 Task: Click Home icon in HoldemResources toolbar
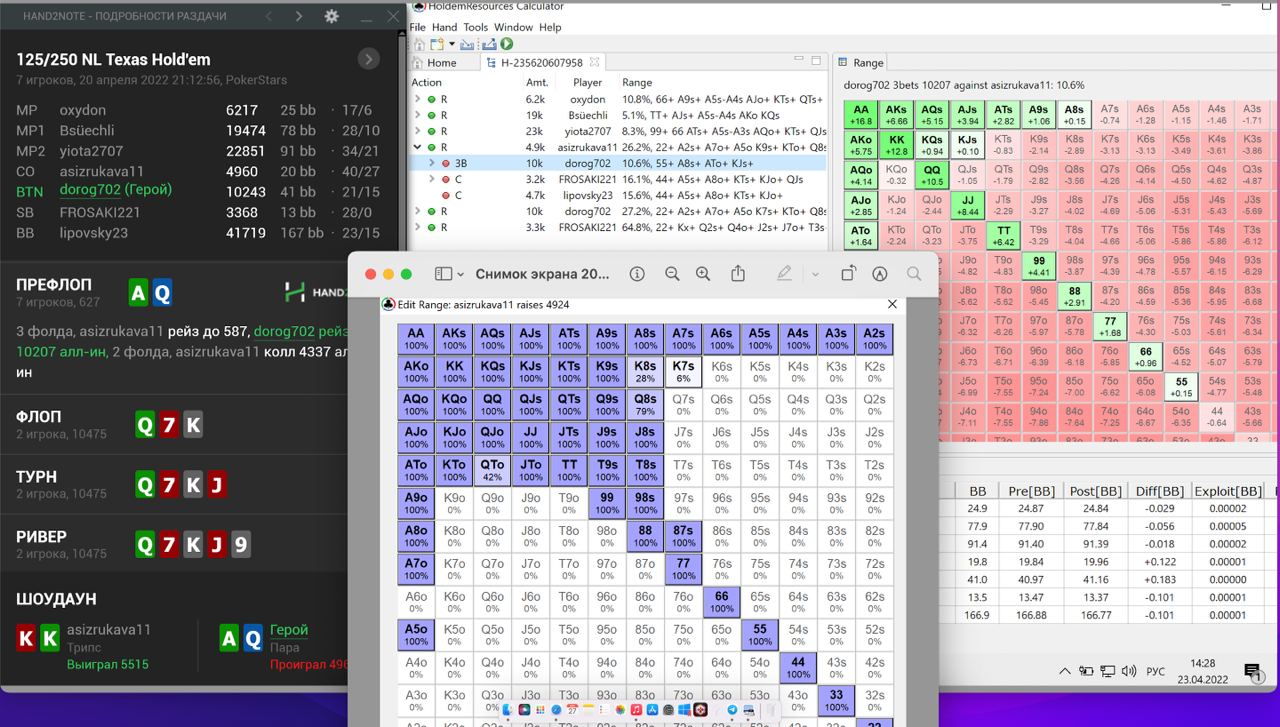coord(420,44)
